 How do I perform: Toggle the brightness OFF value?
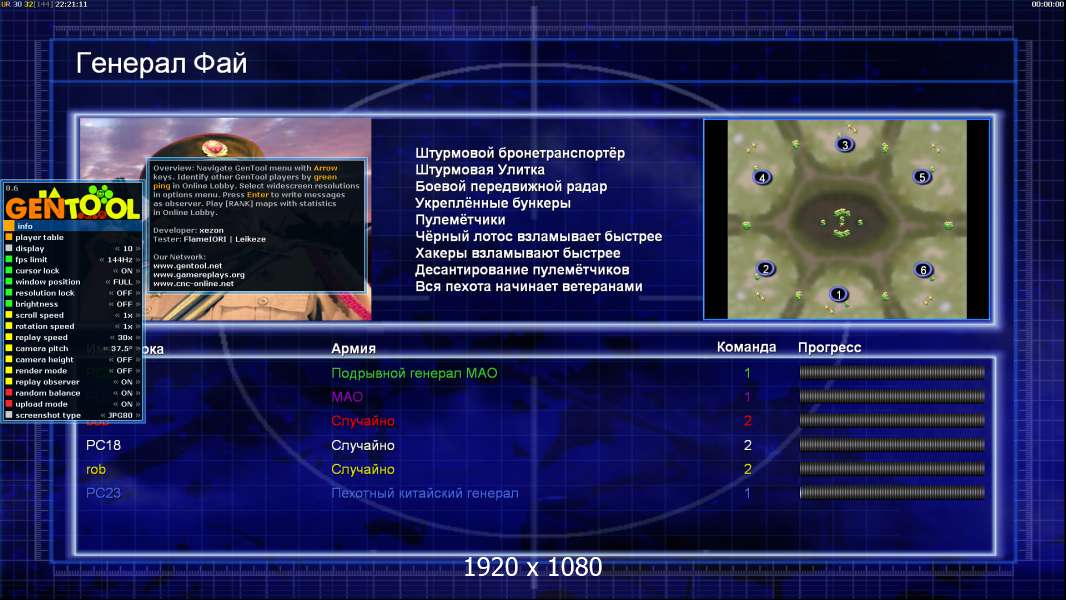(x=124, y=304)
